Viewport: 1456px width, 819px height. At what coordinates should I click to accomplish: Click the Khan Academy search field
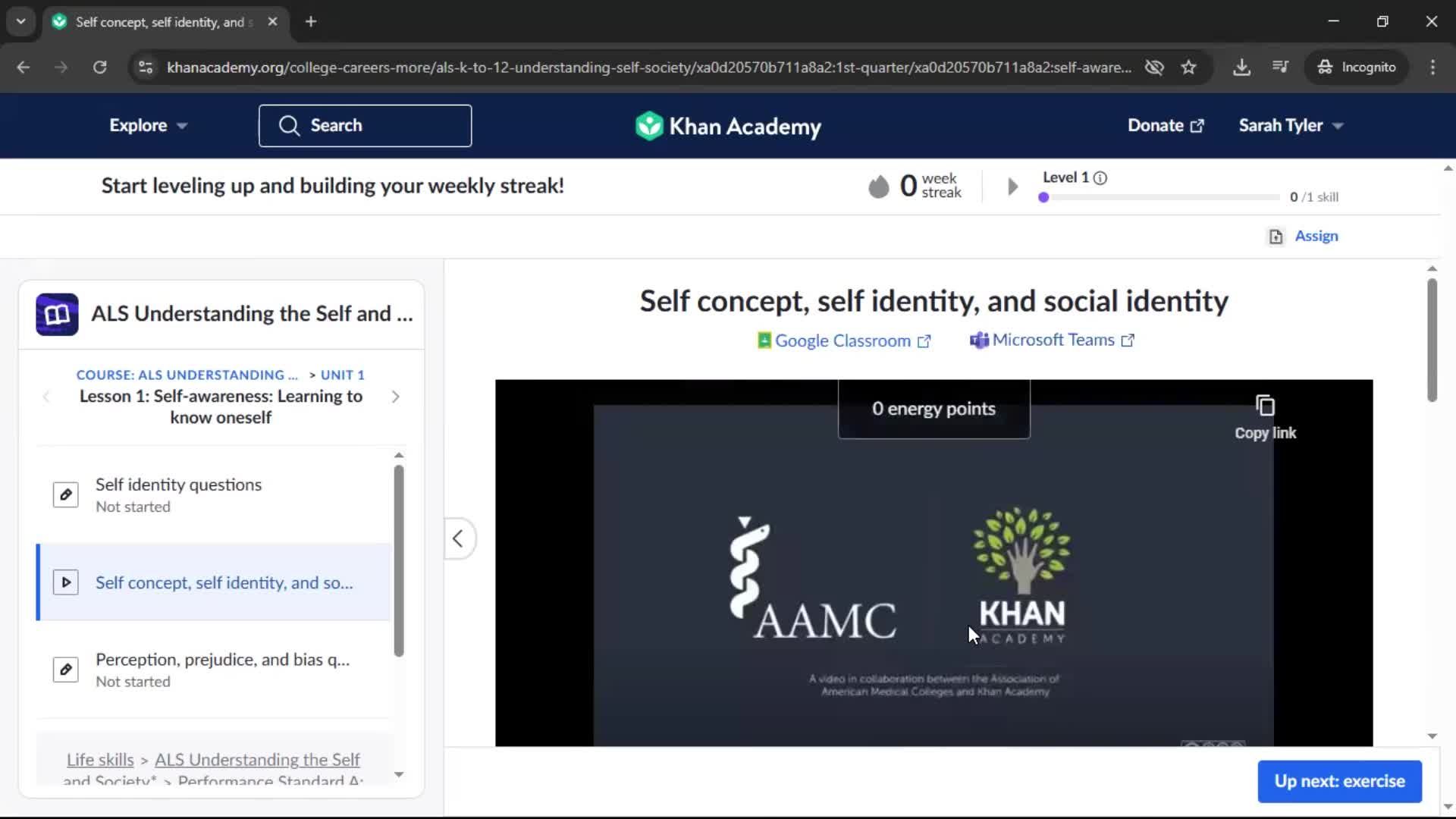tap(365, 125)
